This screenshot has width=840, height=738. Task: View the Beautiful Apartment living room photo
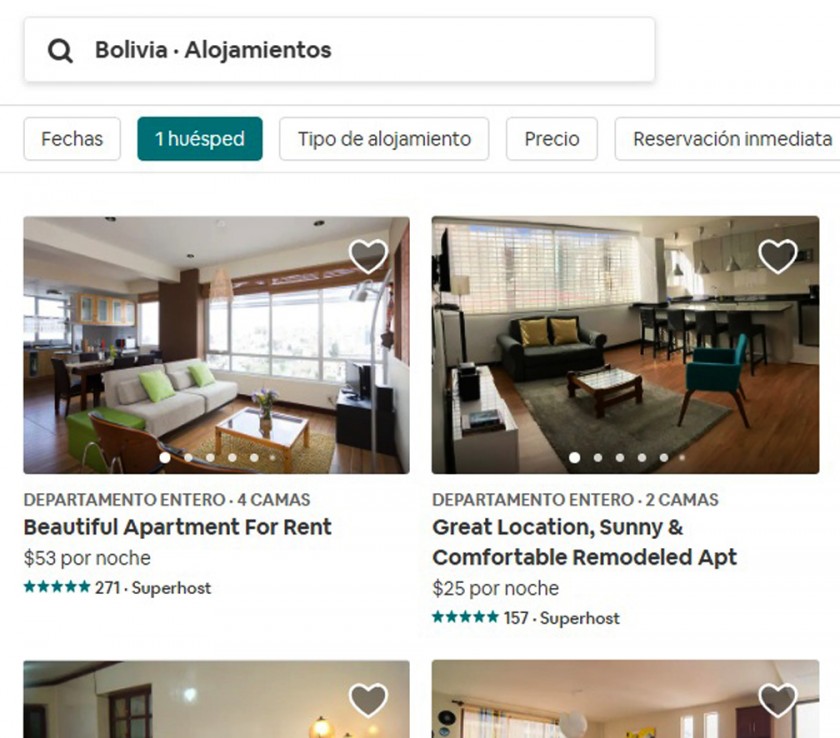coord(216,345)
